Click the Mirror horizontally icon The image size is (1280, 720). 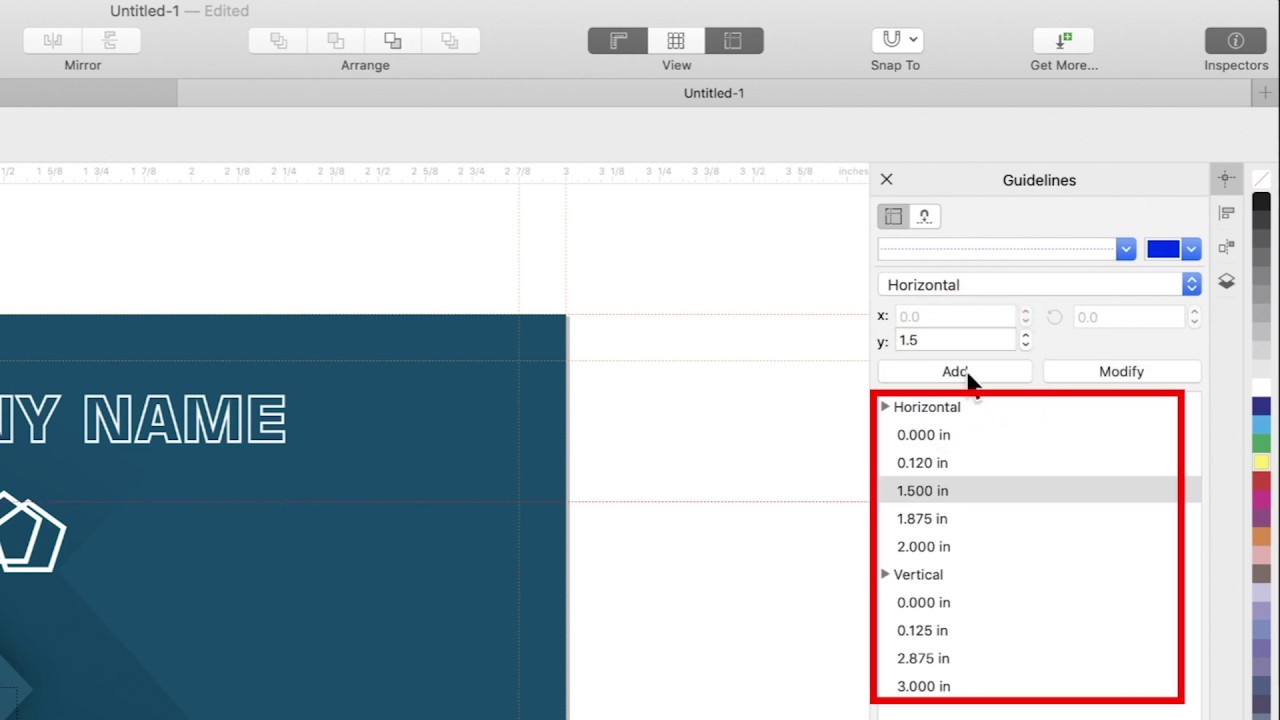coord(53,40)
